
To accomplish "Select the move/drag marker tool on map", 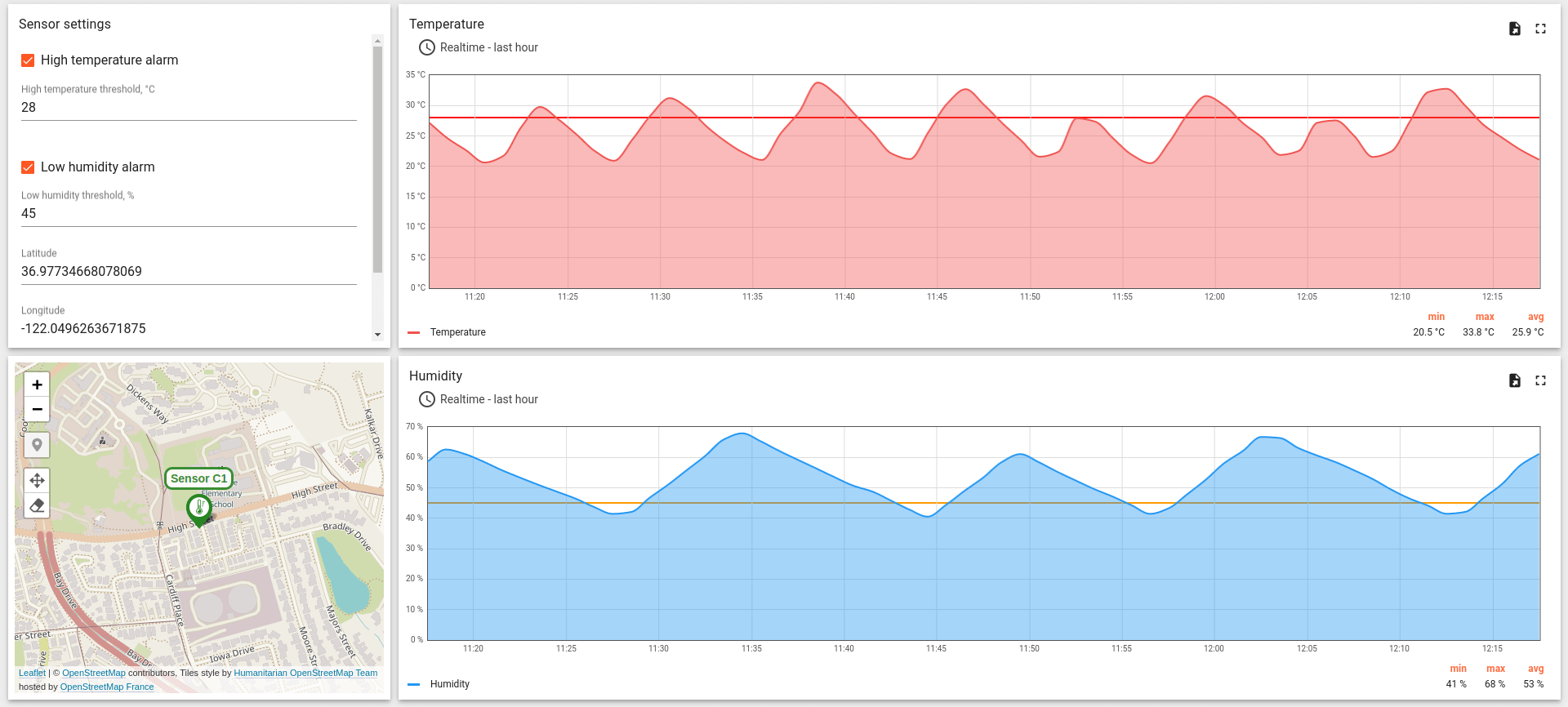I will click(x=37, y=480).
